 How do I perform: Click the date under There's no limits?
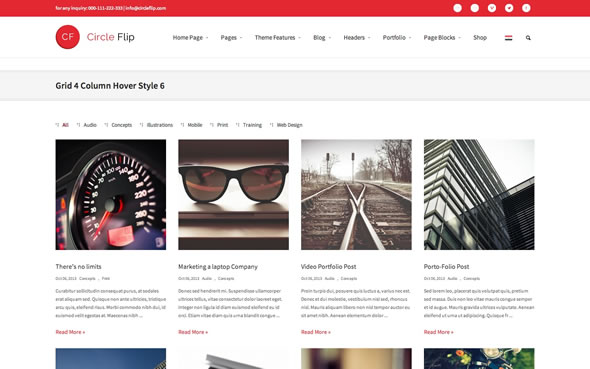click(66, 278)
